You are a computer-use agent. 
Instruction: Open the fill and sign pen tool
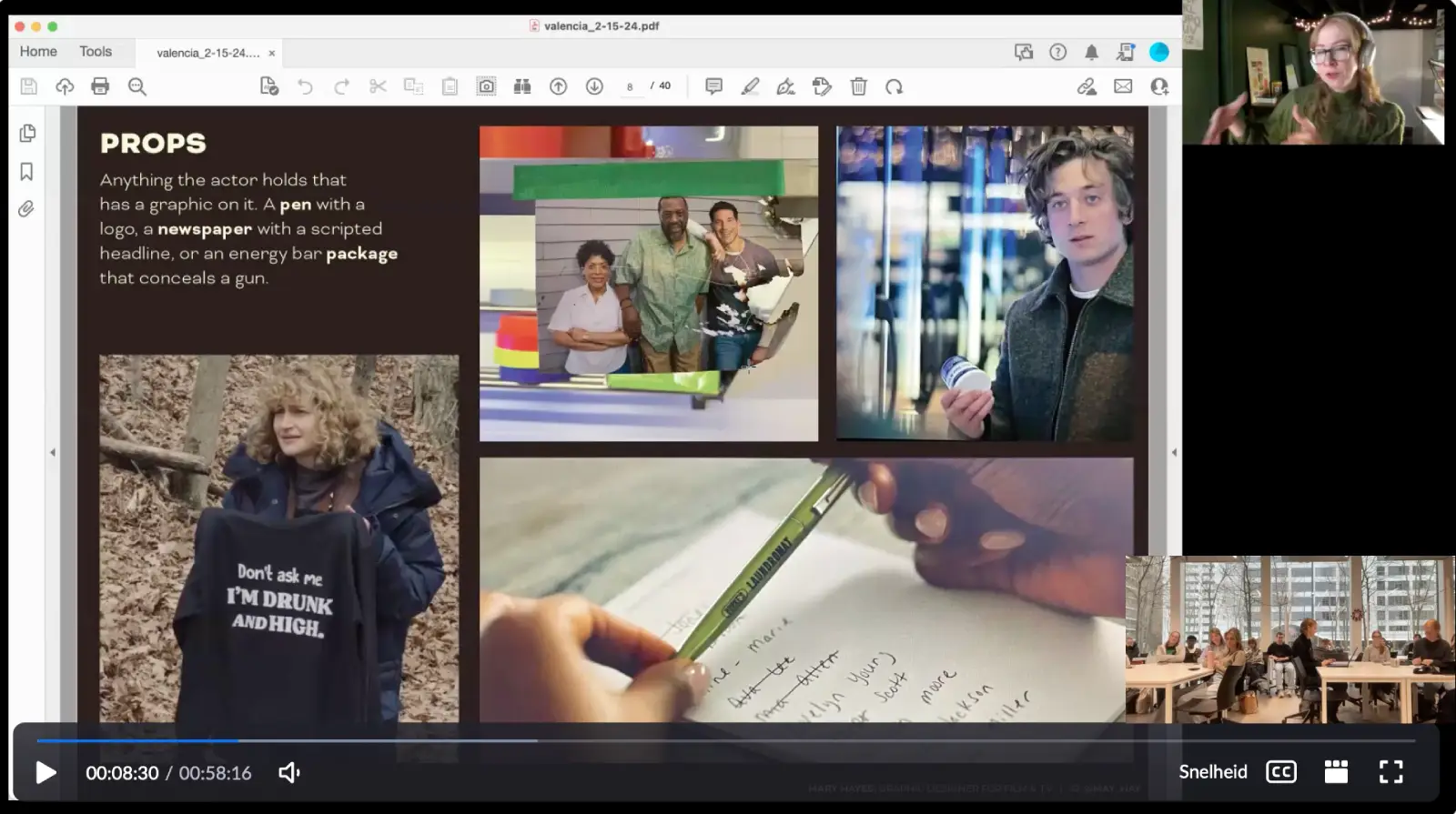(786, 86)
